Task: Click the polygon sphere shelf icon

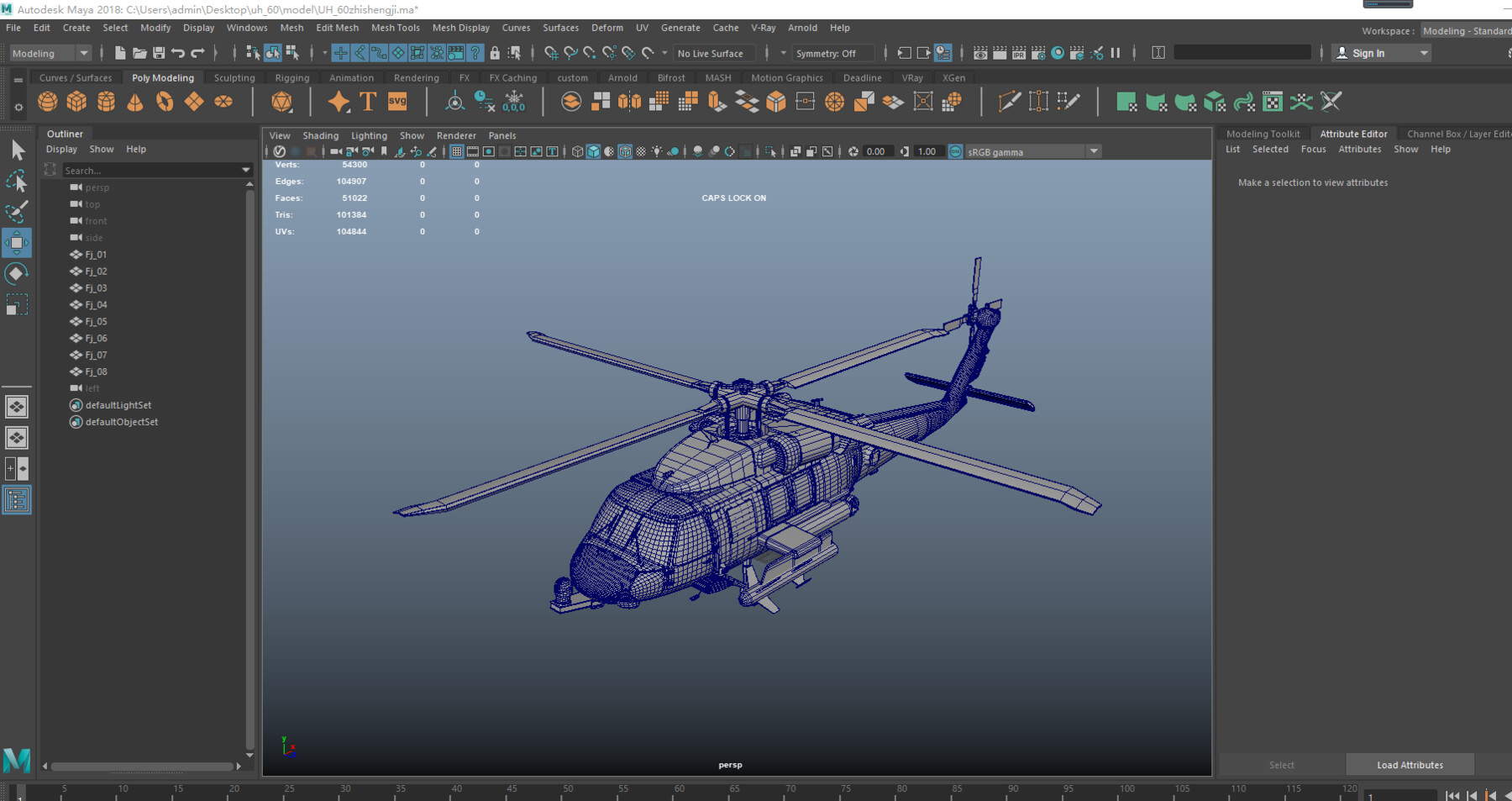Action: 48,103
